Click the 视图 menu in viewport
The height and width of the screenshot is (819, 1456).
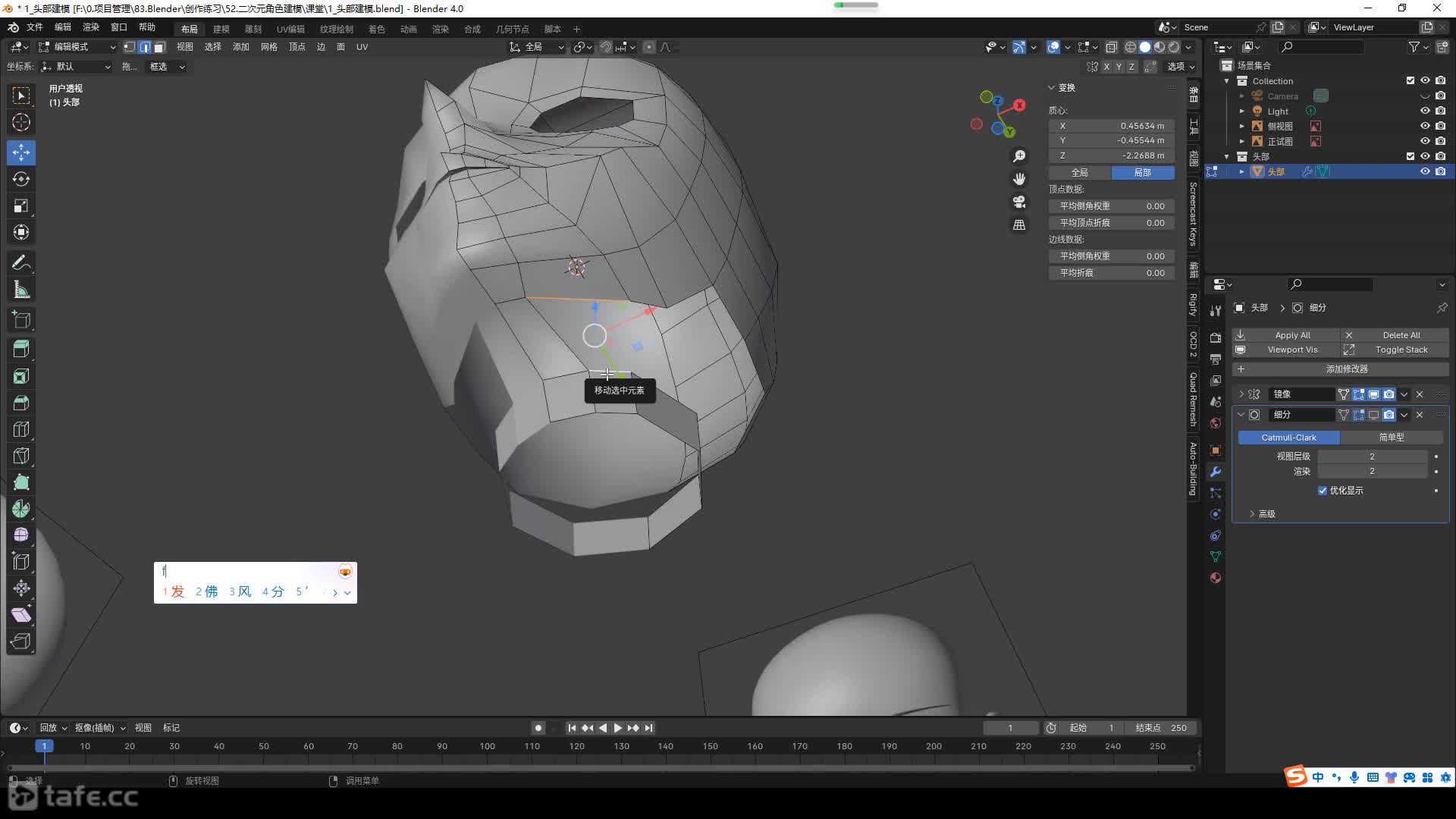coord(184,46)
